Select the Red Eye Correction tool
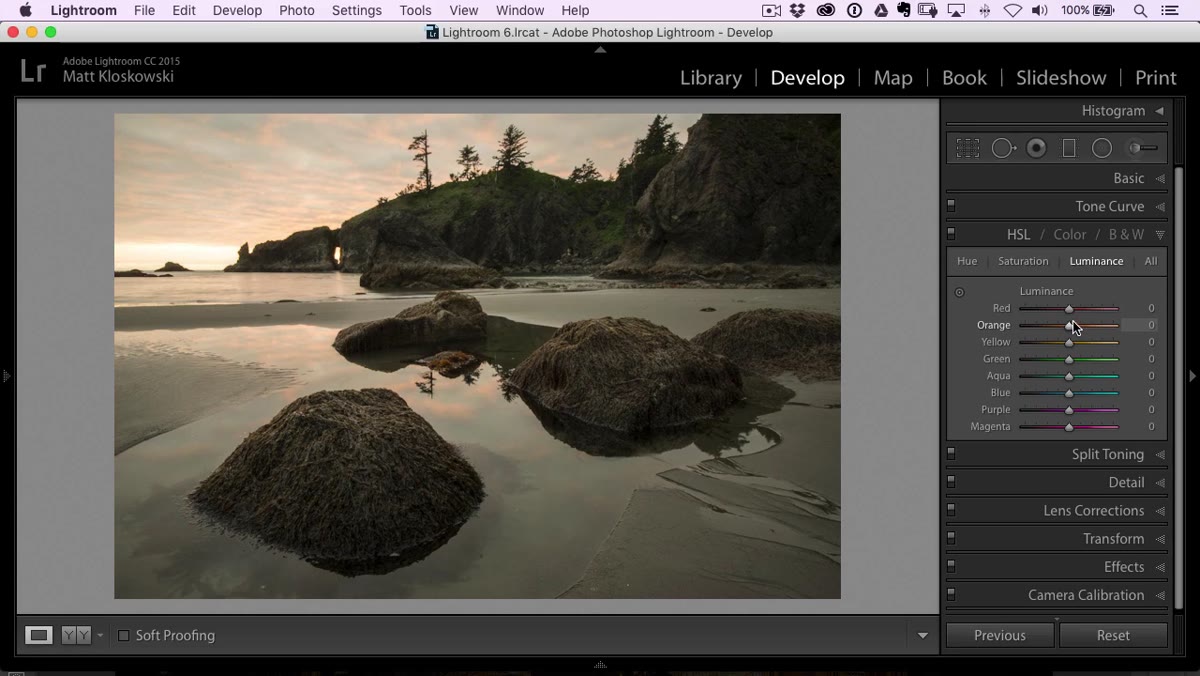The image size is (1200, 676). coord(1037,148)
